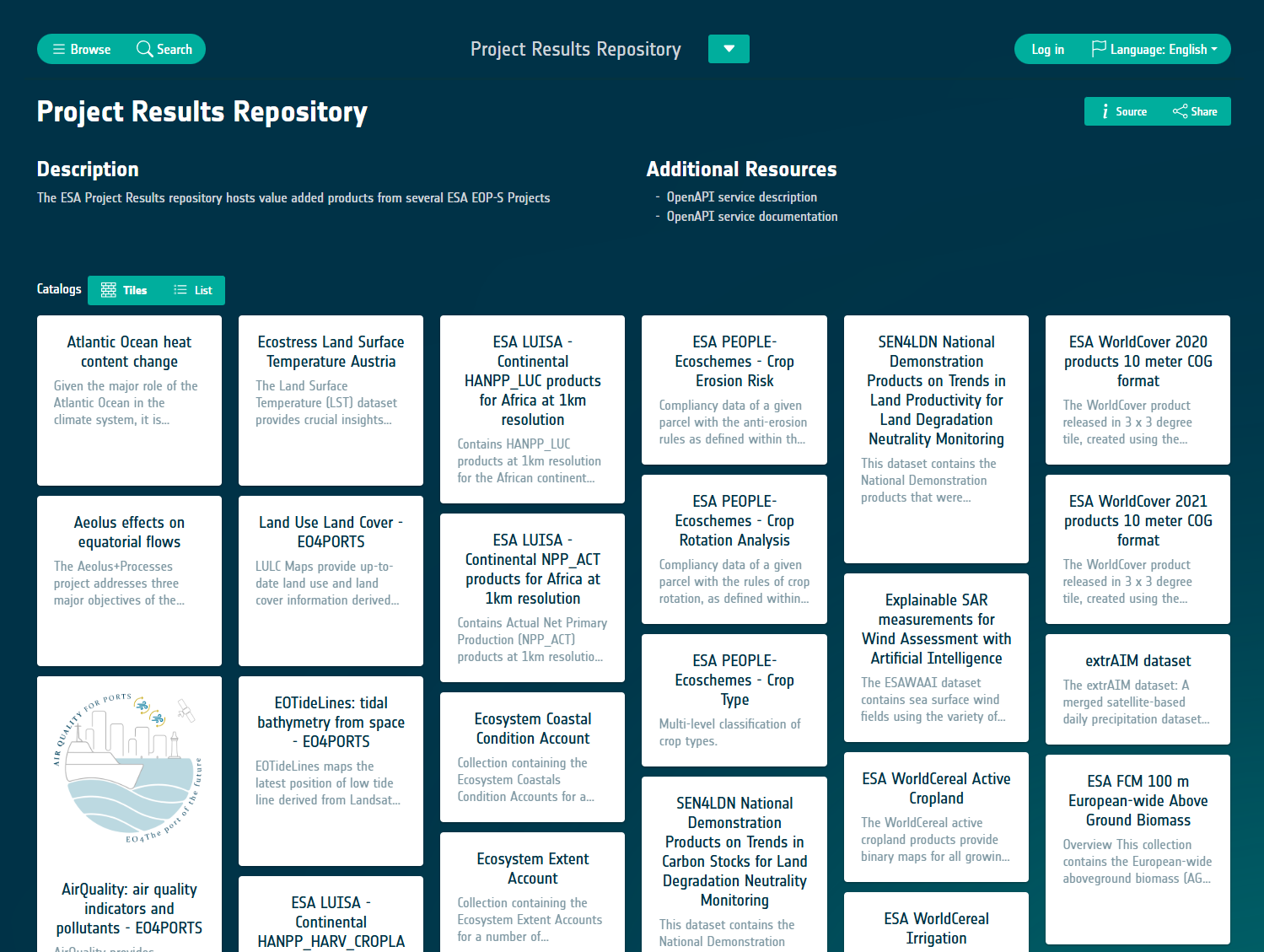
Task: Open the Language: English selector
Action: pyautogui.click(x=1154, y=50)
